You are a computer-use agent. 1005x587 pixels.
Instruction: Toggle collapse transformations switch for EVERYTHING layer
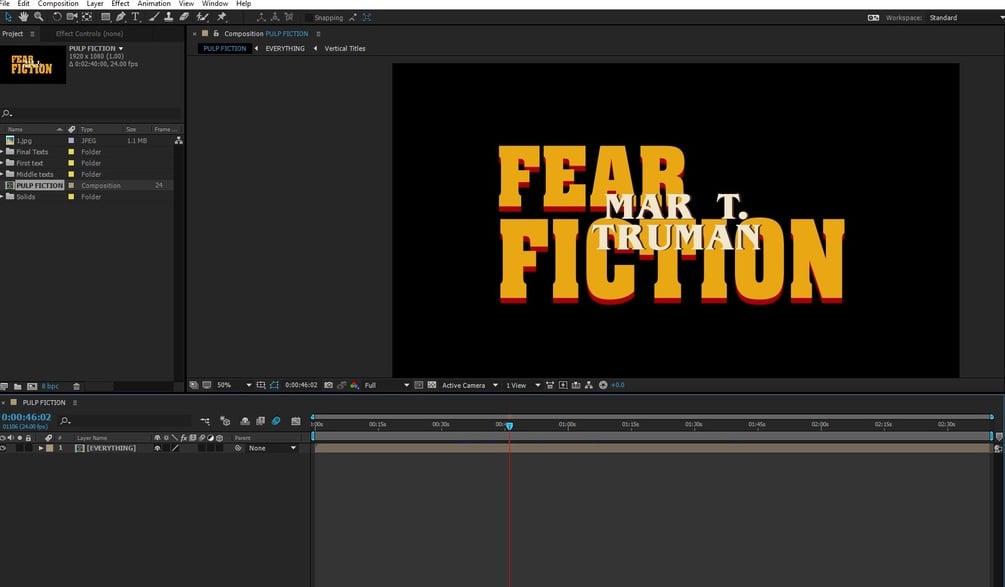166,448
